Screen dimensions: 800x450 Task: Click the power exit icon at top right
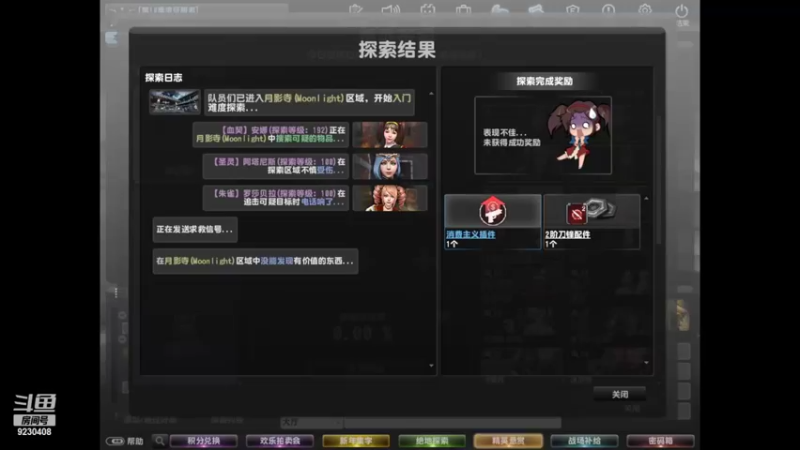click(682, 12)
